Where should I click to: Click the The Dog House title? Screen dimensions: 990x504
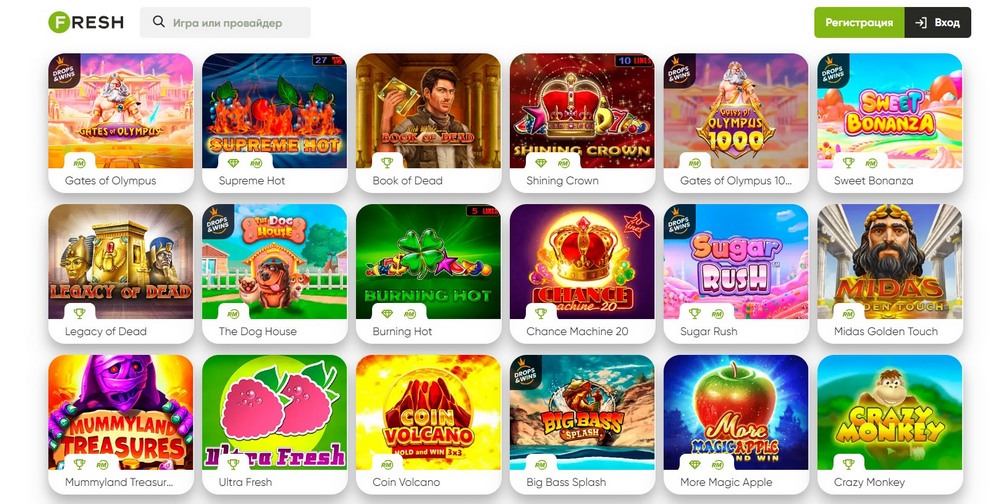[x=258, y=331]
